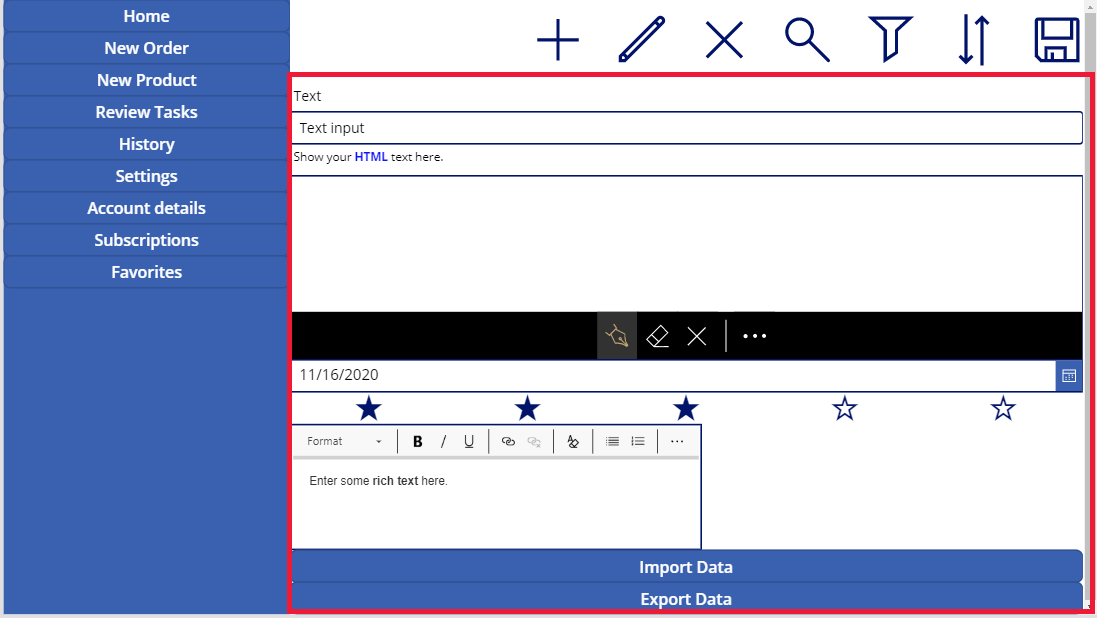The image size is (1097, 618).
Task: Click the Edit pencil icon in toolbar
Action: (640, 40)
